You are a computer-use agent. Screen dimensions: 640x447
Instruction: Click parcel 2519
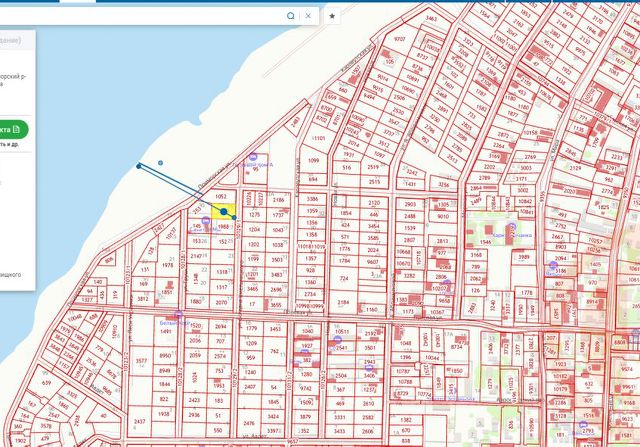(x=373, y=167)
